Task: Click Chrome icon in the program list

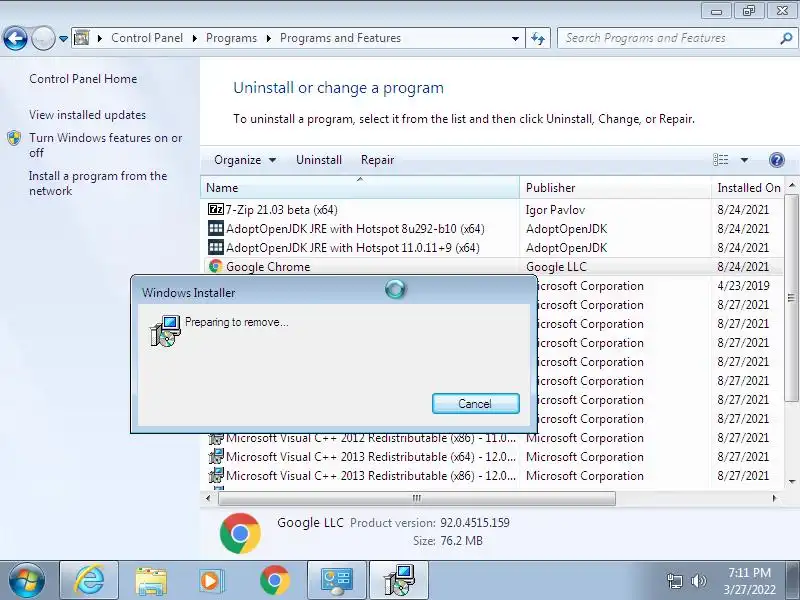Action: (x=216, y=266)
